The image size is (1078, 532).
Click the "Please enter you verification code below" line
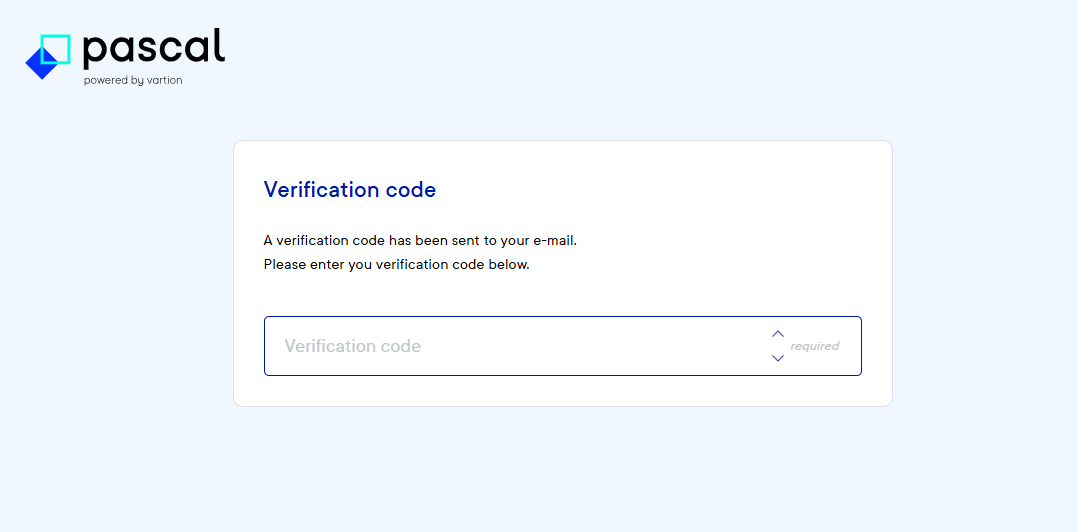tap(396, 264)
